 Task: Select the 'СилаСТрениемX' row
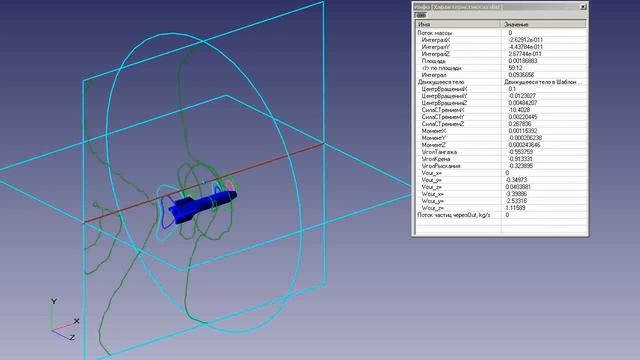coord(501,110)
